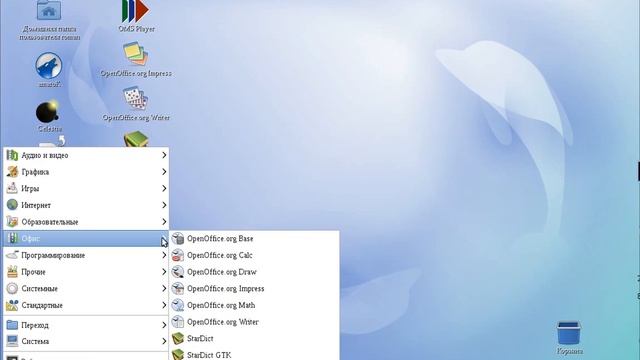Image resolution: width=640 pixels, height=360 pixels.
Task: Click the Программирование category icon
Action: 12,255
